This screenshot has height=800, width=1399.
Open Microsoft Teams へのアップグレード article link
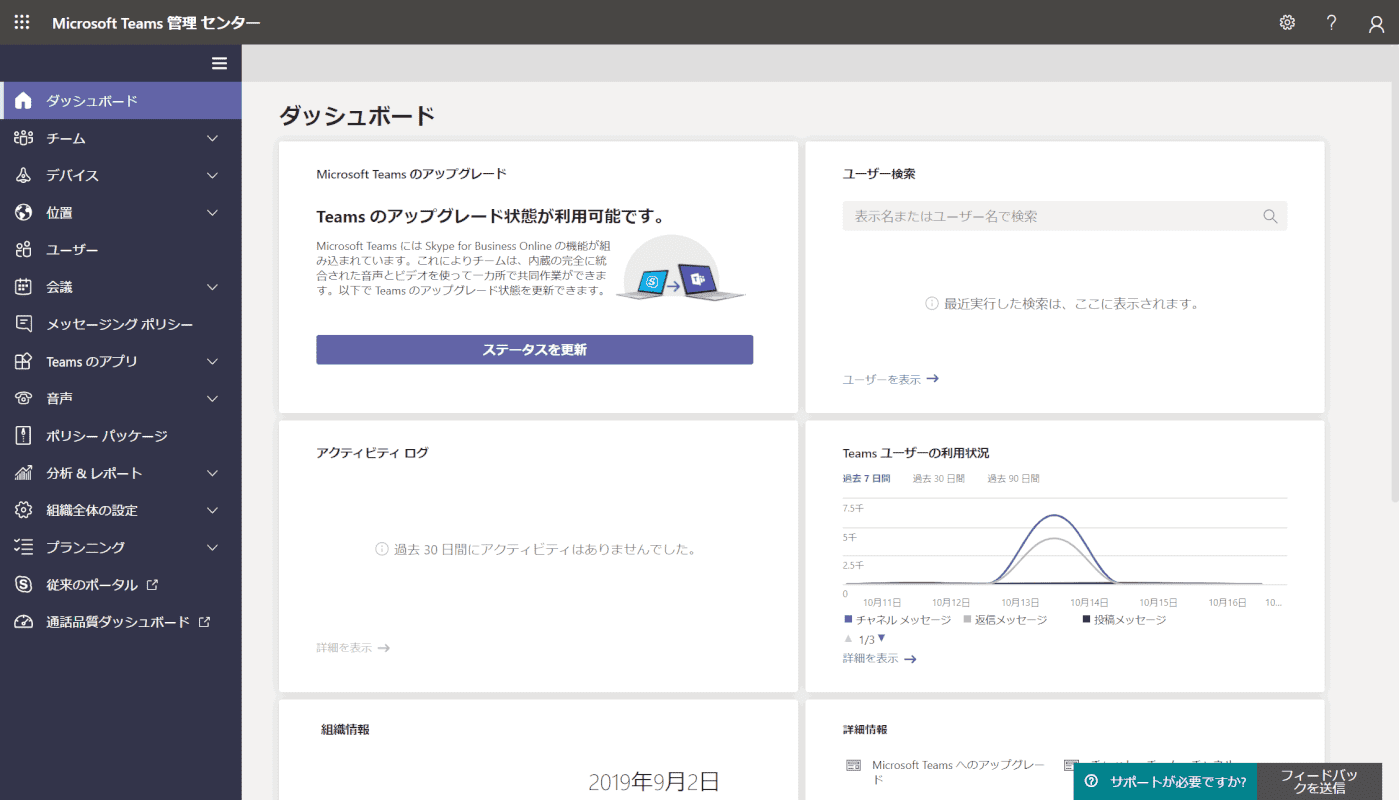[x=958, y=771]
